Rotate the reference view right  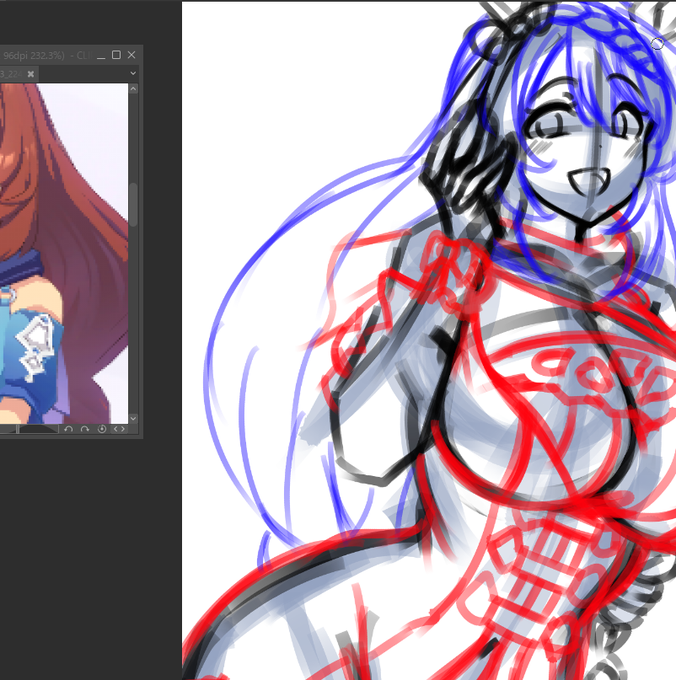(x=85, y=429)
